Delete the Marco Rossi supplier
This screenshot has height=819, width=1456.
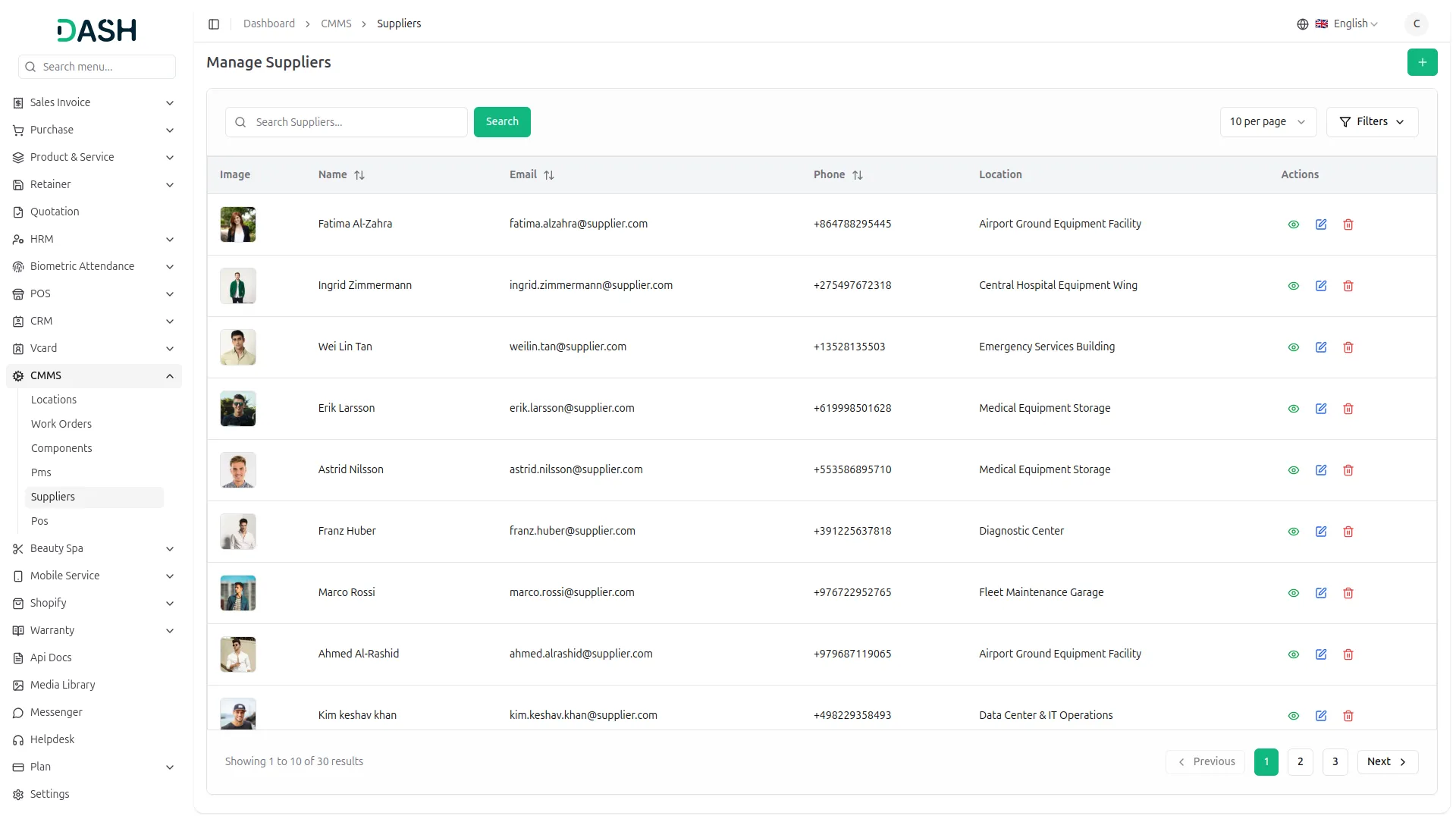[x=1348, y=593]
